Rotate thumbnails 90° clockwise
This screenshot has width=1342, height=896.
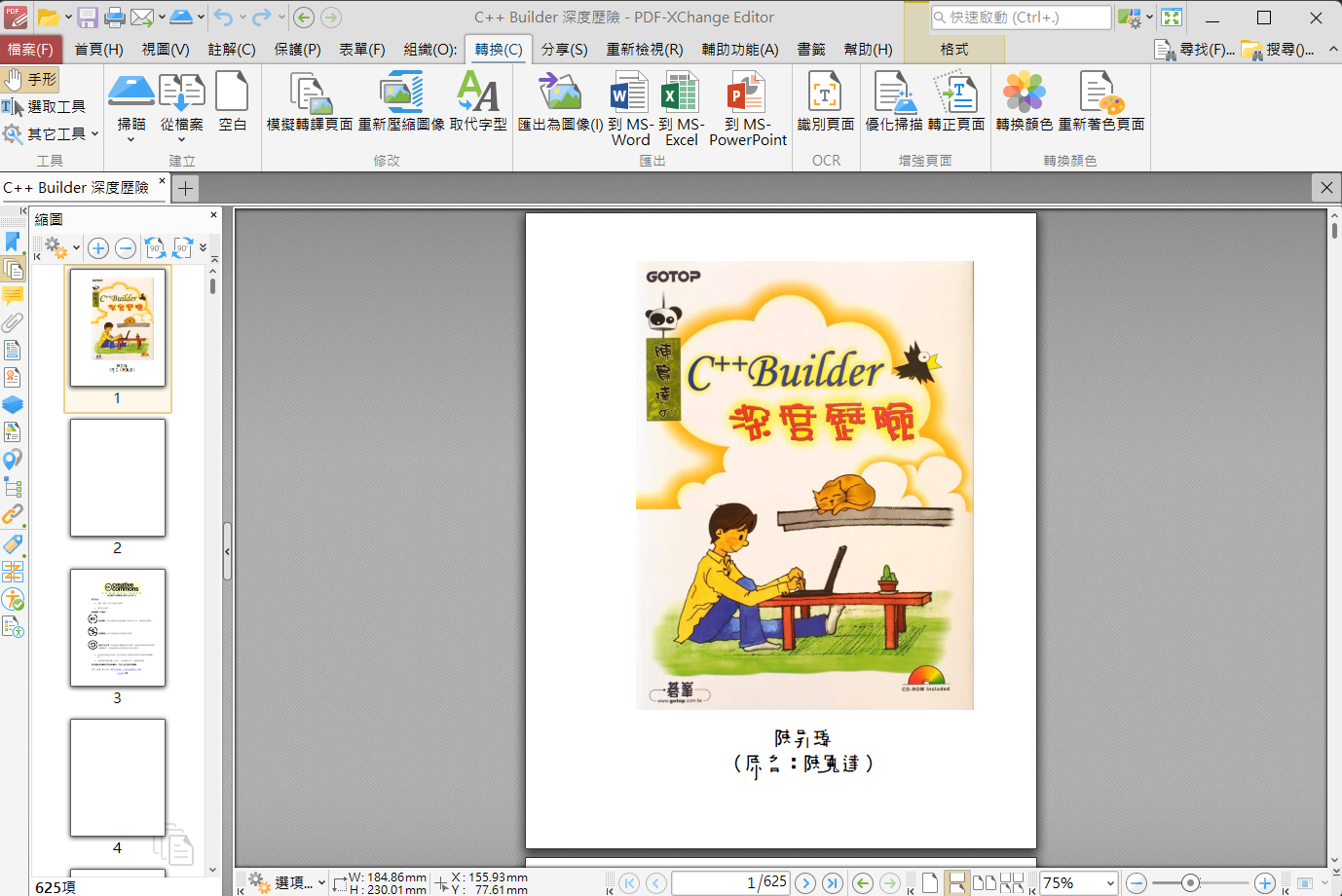click(x=182, y=248)
